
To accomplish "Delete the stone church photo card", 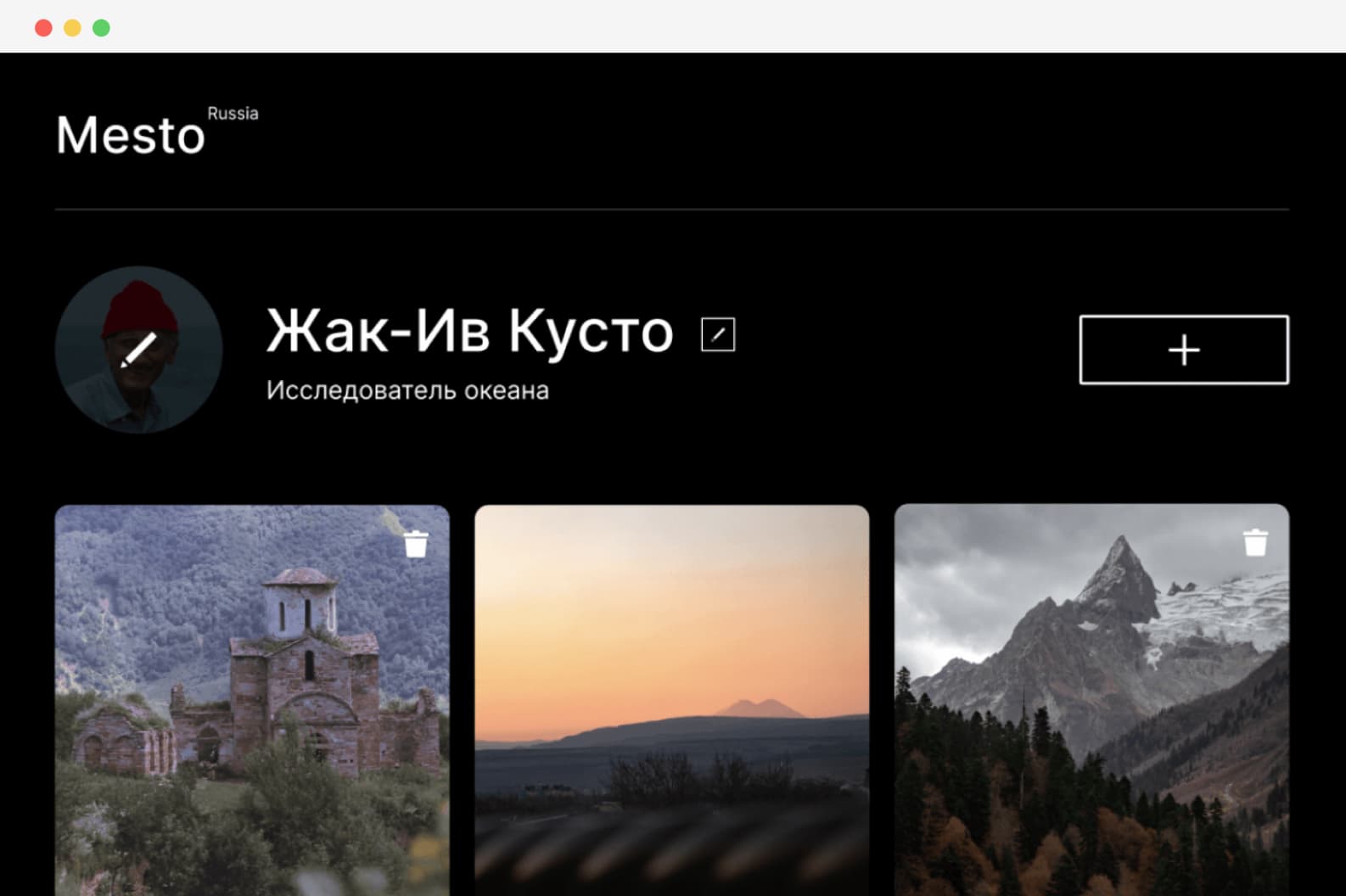I will click(416, 544).
